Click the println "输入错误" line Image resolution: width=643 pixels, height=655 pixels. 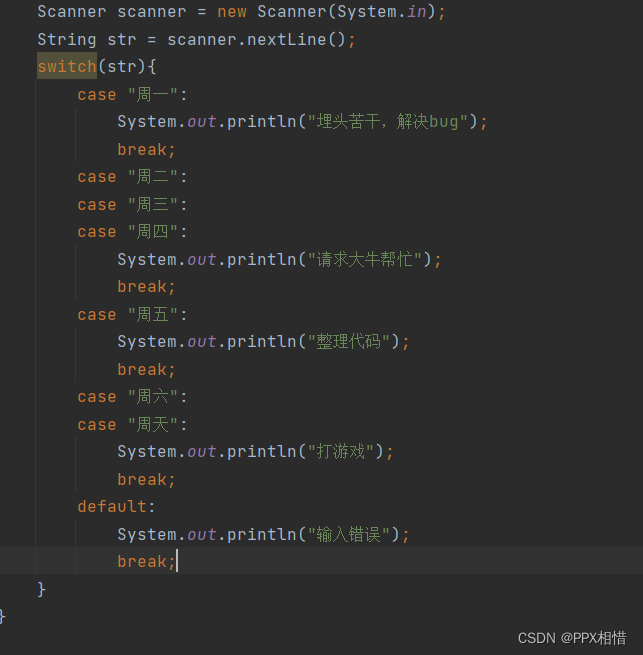263,534
